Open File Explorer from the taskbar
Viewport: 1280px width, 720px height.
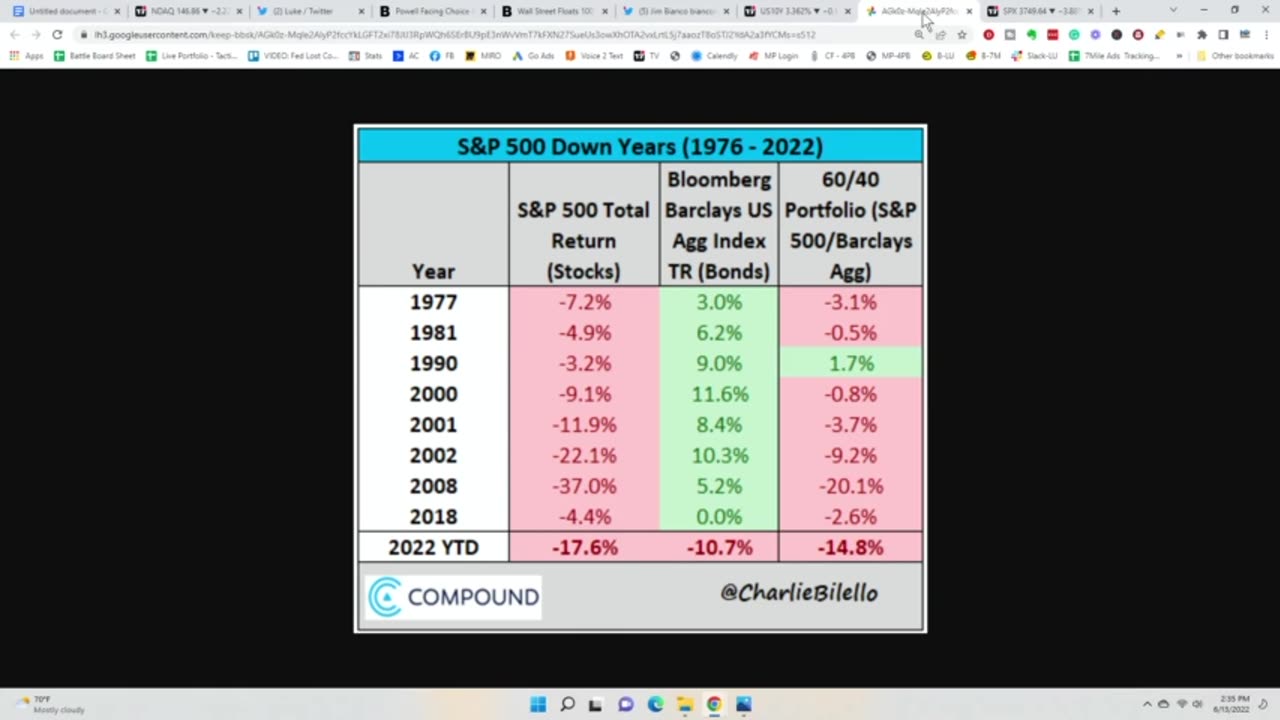tap(684, 704)
